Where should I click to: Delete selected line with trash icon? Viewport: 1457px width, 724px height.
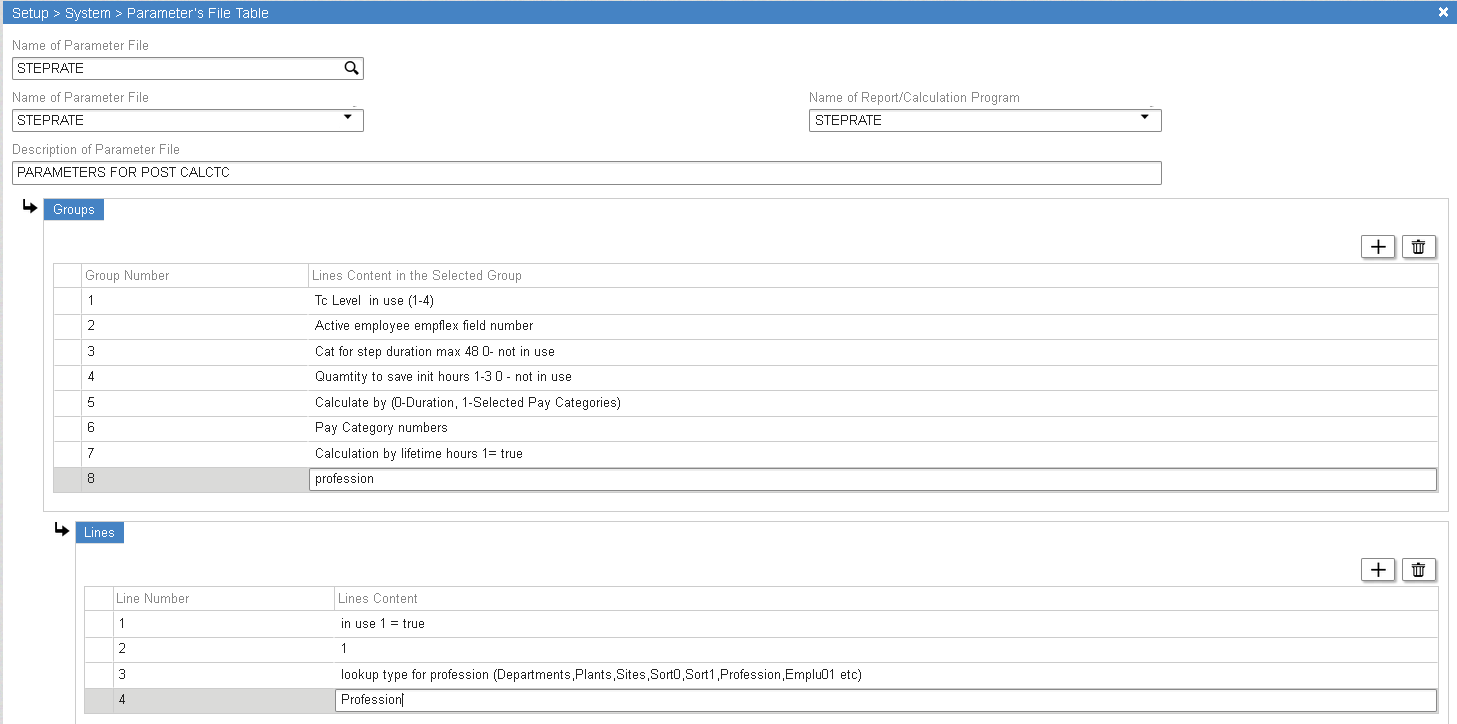tap(1419, 570)
